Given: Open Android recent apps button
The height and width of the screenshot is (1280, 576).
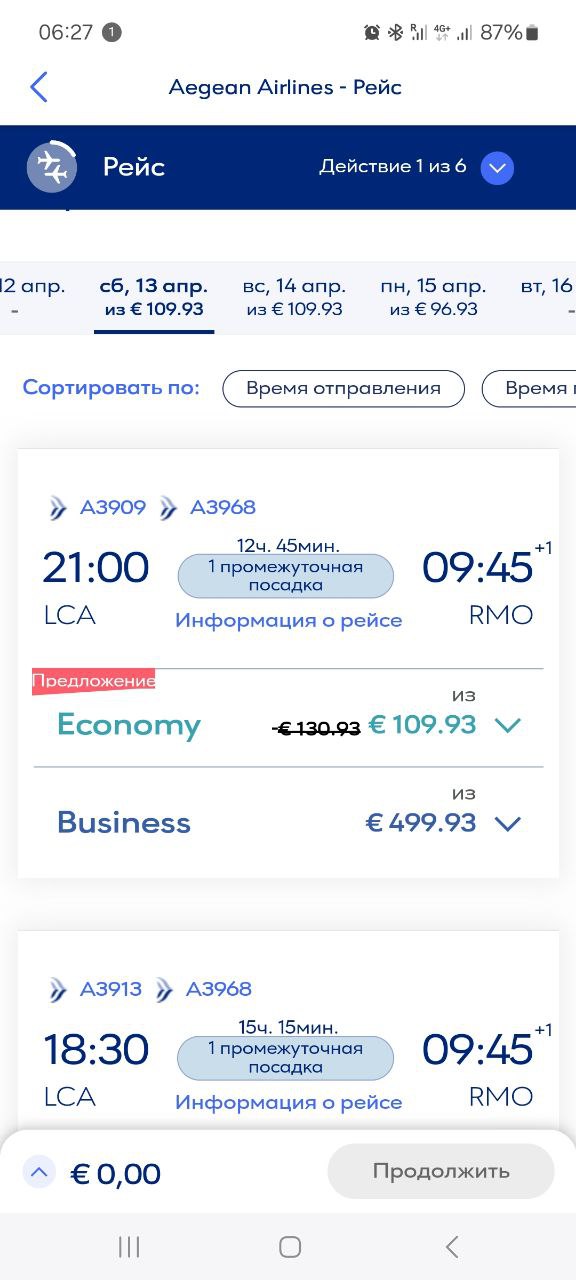Looking at the screenshot, I should point(129,1246).
